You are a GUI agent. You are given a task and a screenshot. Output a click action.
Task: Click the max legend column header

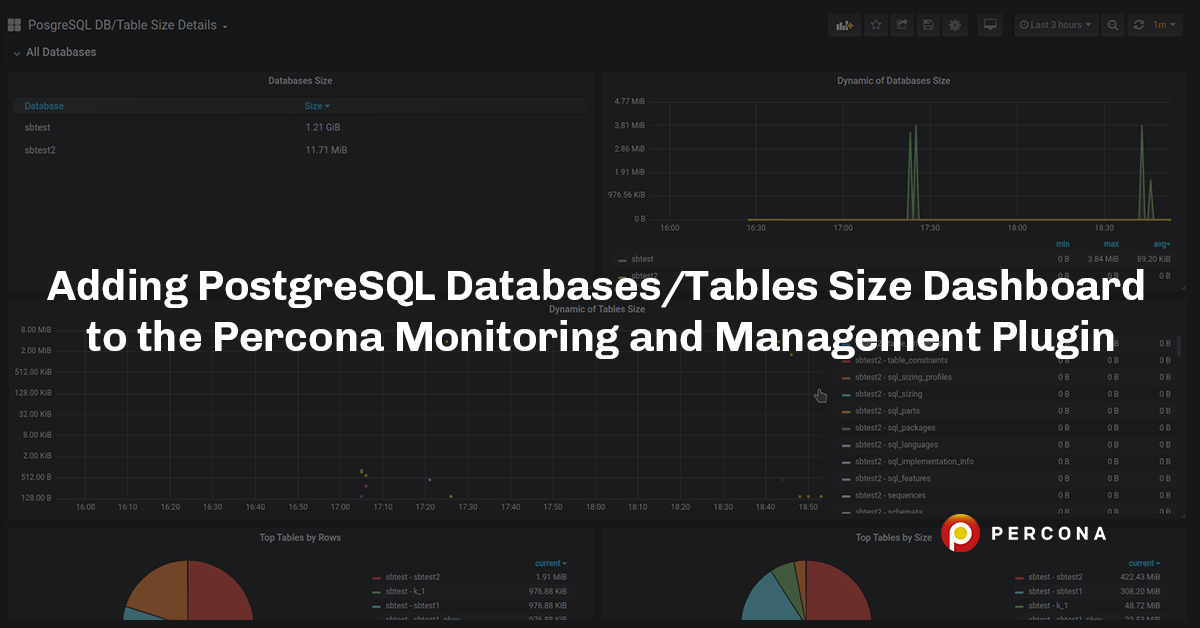point(1111,244)
